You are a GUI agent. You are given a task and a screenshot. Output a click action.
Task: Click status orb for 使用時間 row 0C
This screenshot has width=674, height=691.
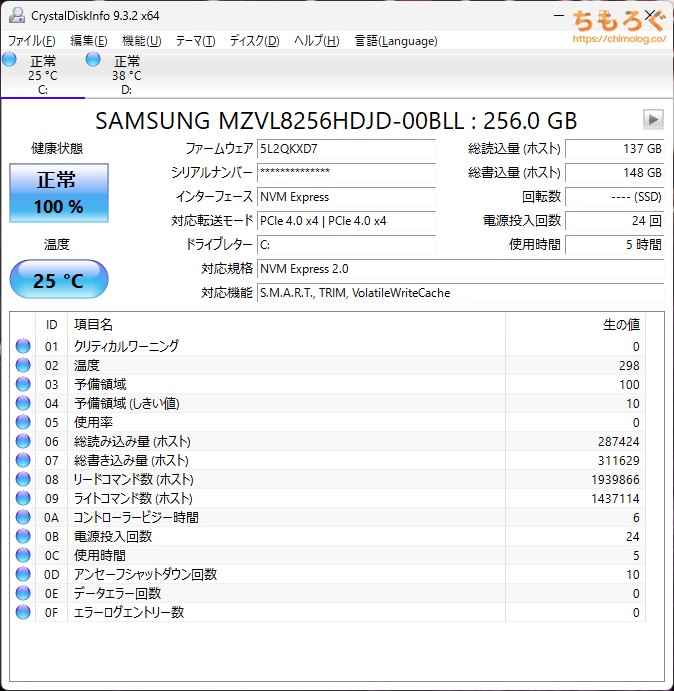point(23,555)
